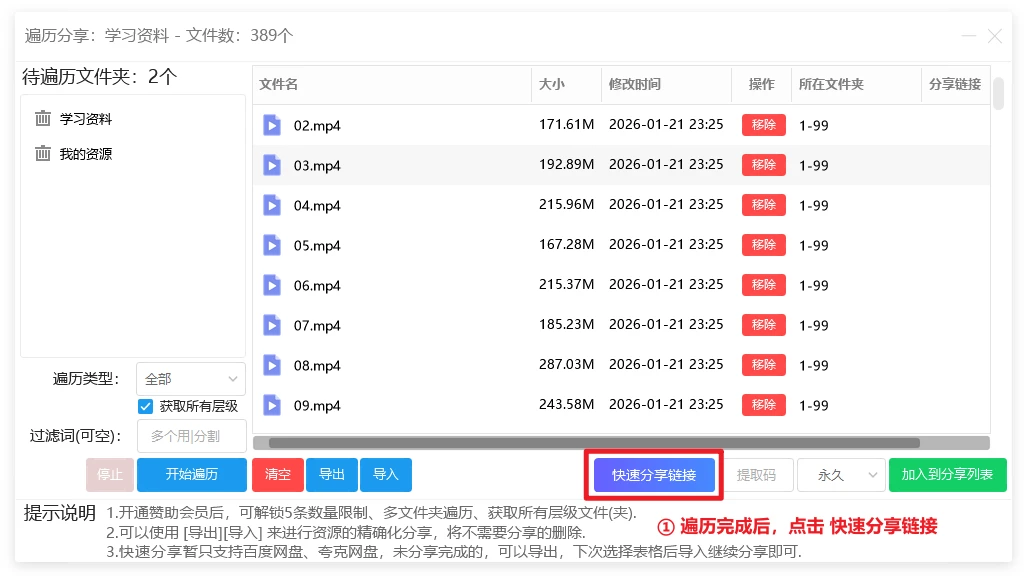This screenshot has height=580, width=1027.
Task: Toggle the 获取所有层级 checkbox
Action: (146, 406)
